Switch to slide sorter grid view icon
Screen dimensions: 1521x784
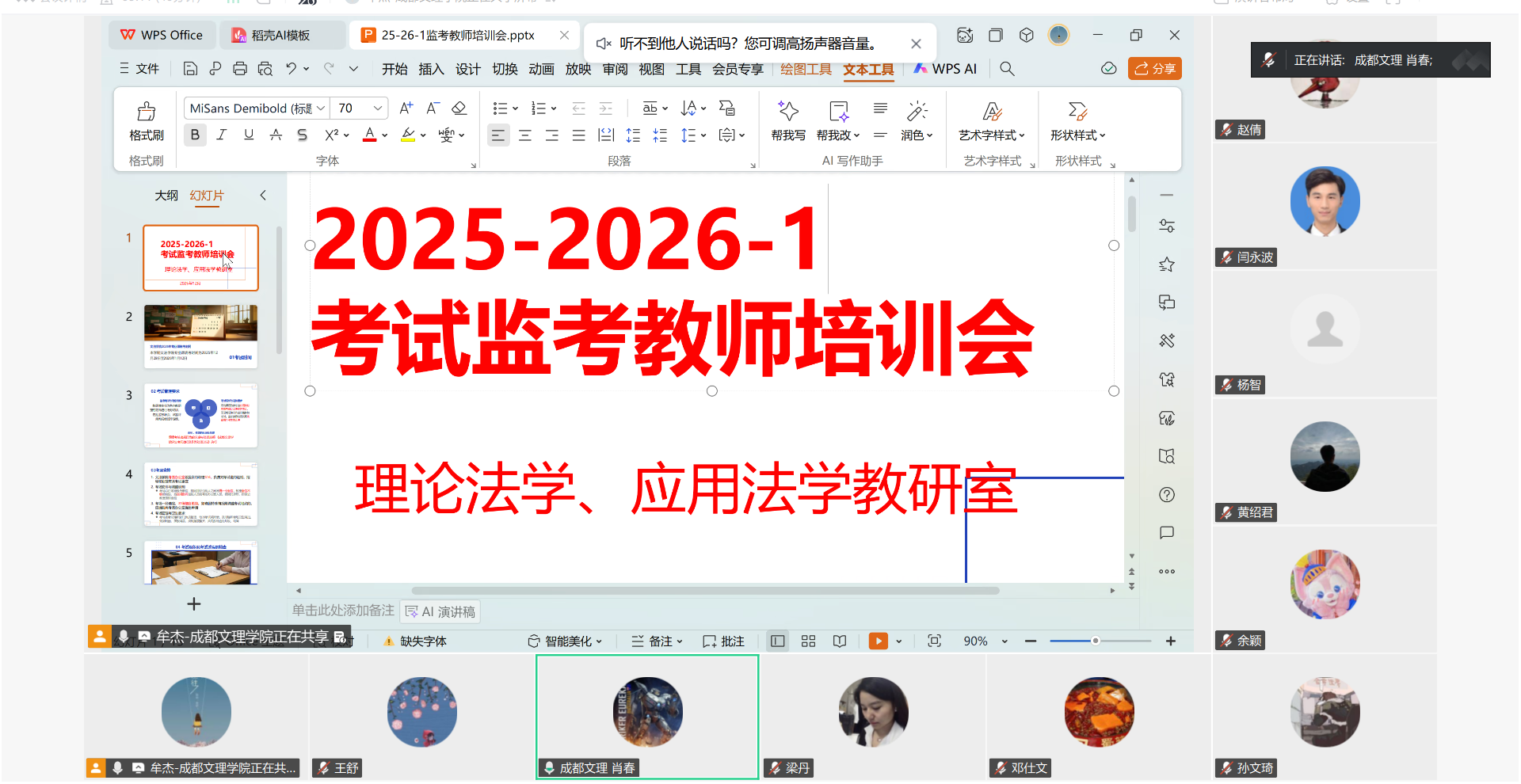pyautogui.click(x=808, y=641)
